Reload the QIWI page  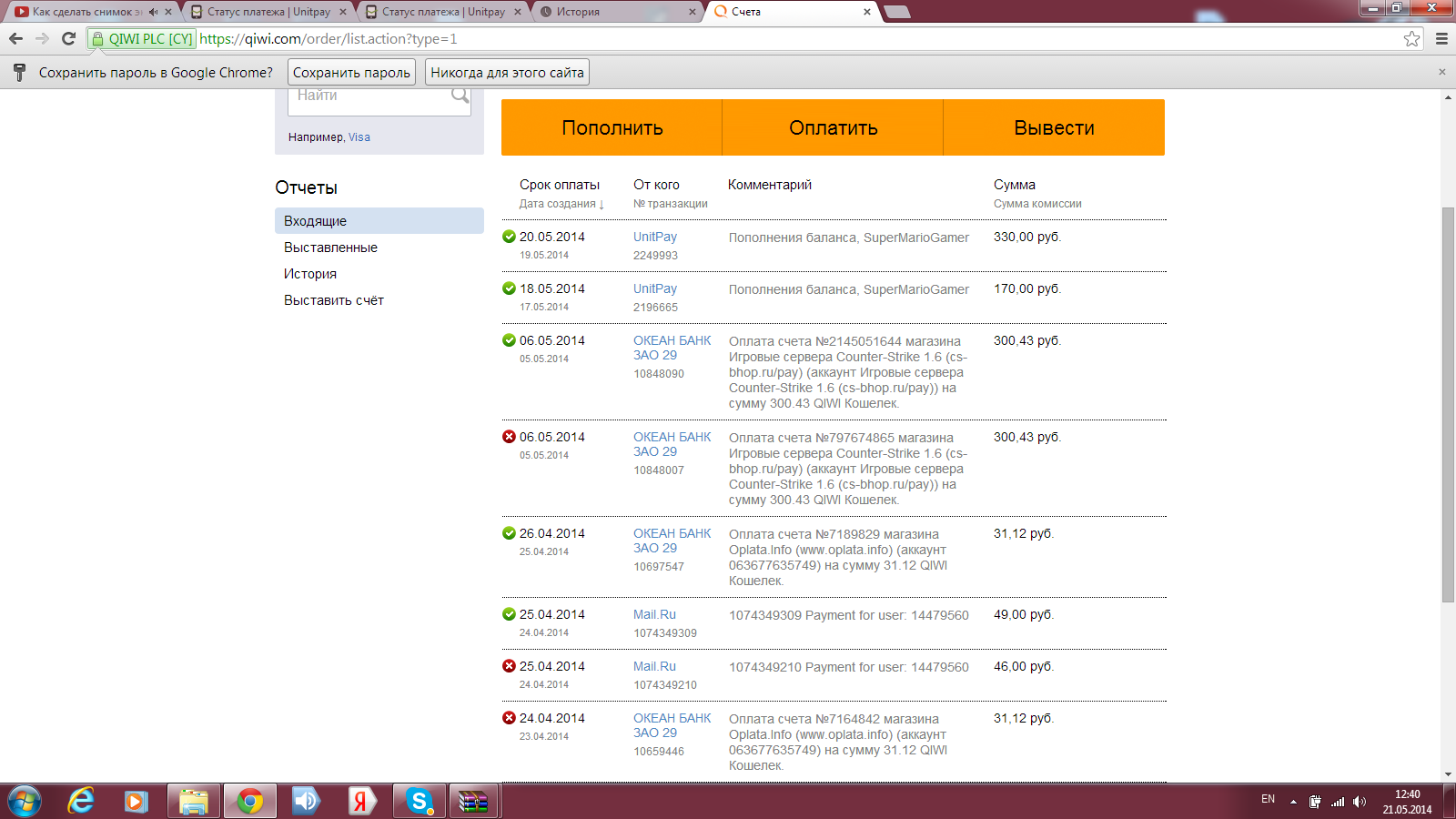tap(68, 38)
